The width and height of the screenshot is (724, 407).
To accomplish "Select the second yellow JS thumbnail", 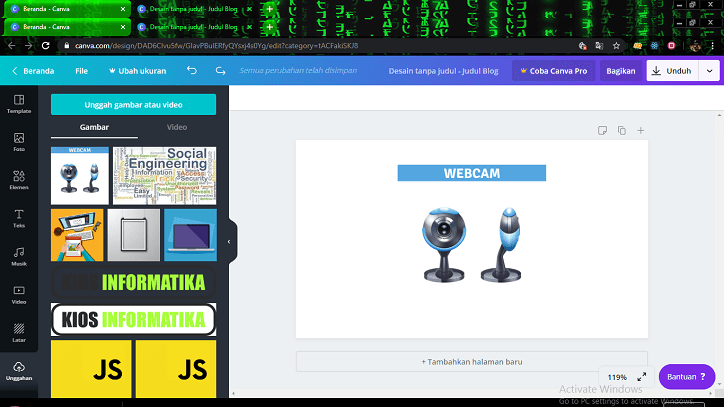I will point(176,369).
